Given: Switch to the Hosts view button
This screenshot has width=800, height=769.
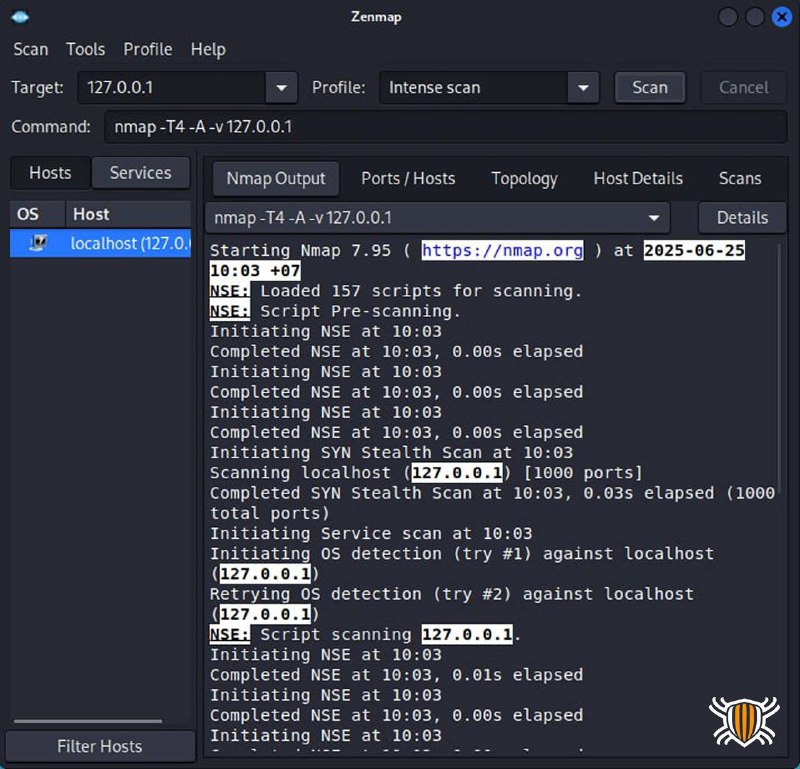Looking at the screenshot, I should pyautogui.click(x=50, y=172).
